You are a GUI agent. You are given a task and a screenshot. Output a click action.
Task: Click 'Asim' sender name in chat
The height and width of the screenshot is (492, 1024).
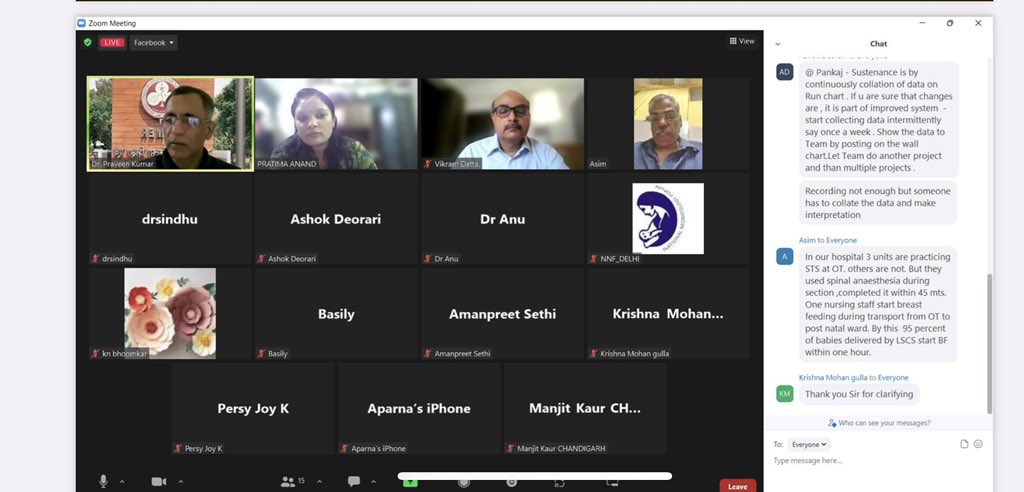coord(807,240)
